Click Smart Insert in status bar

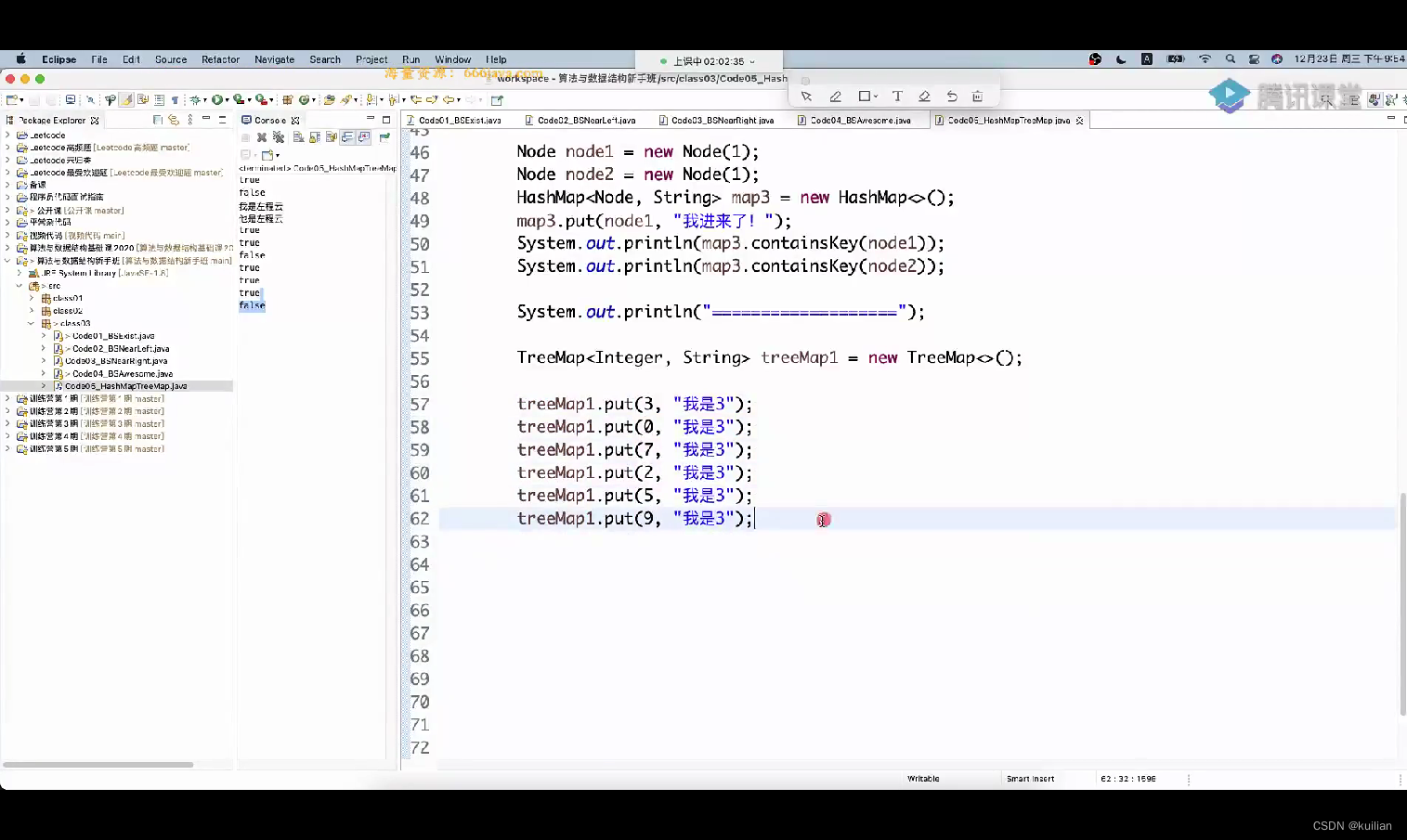pos(1030,779)
